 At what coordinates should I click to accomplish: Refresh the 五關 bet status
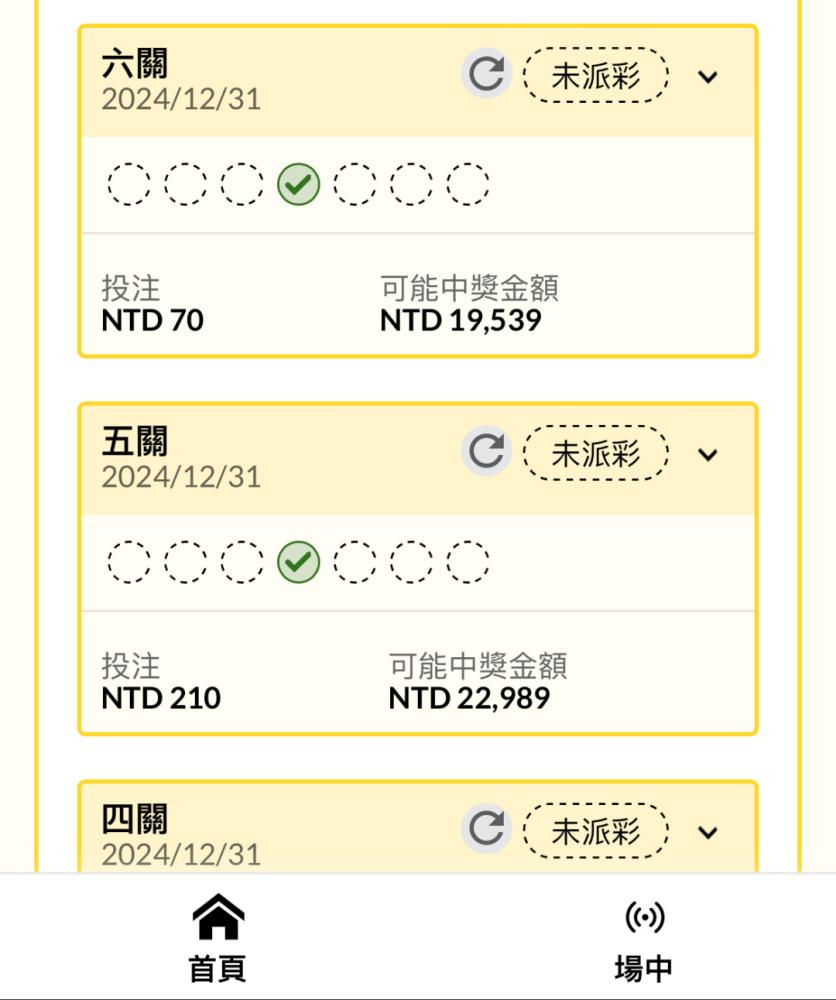click(x=487, y=451)
